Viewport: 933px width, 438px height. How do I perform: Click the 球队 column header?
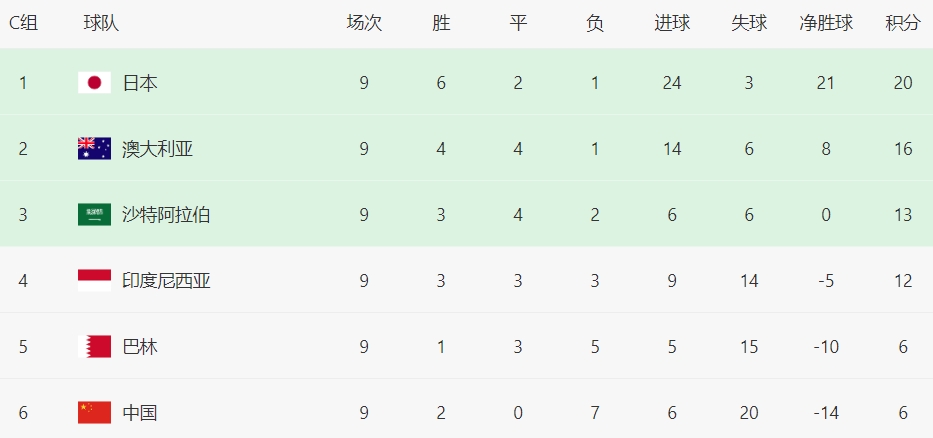pos(101,23)
